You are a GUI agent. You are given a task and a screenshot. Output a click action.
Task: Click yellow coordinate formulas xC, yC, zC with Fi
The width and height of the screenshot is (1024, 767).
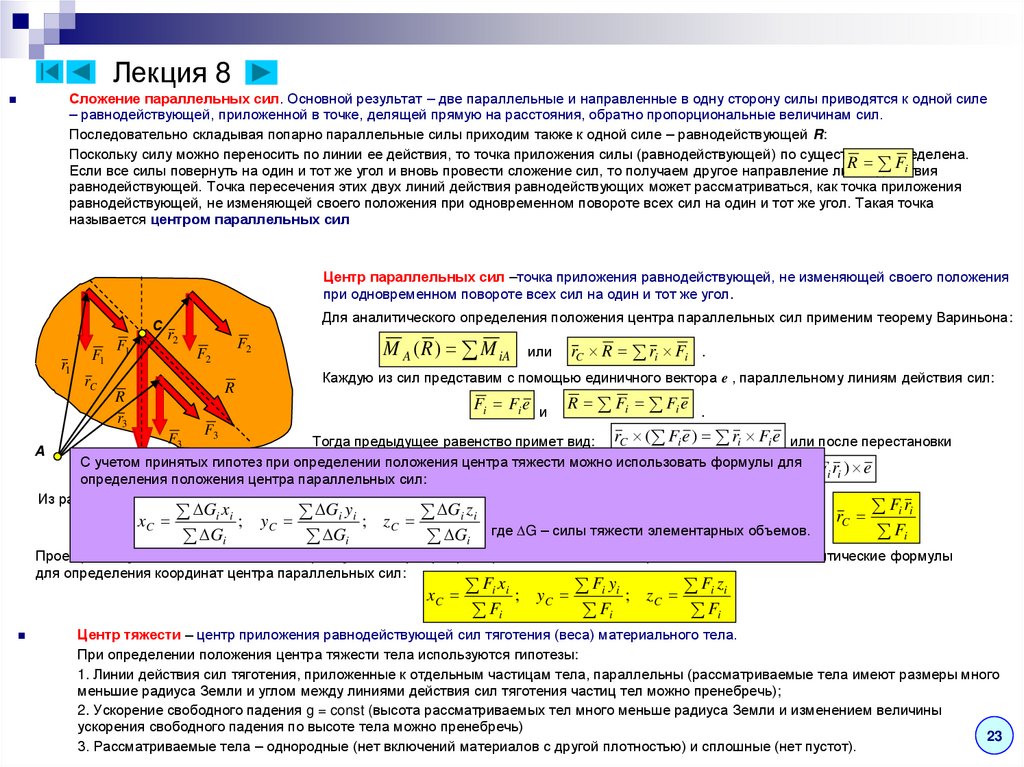579,597
